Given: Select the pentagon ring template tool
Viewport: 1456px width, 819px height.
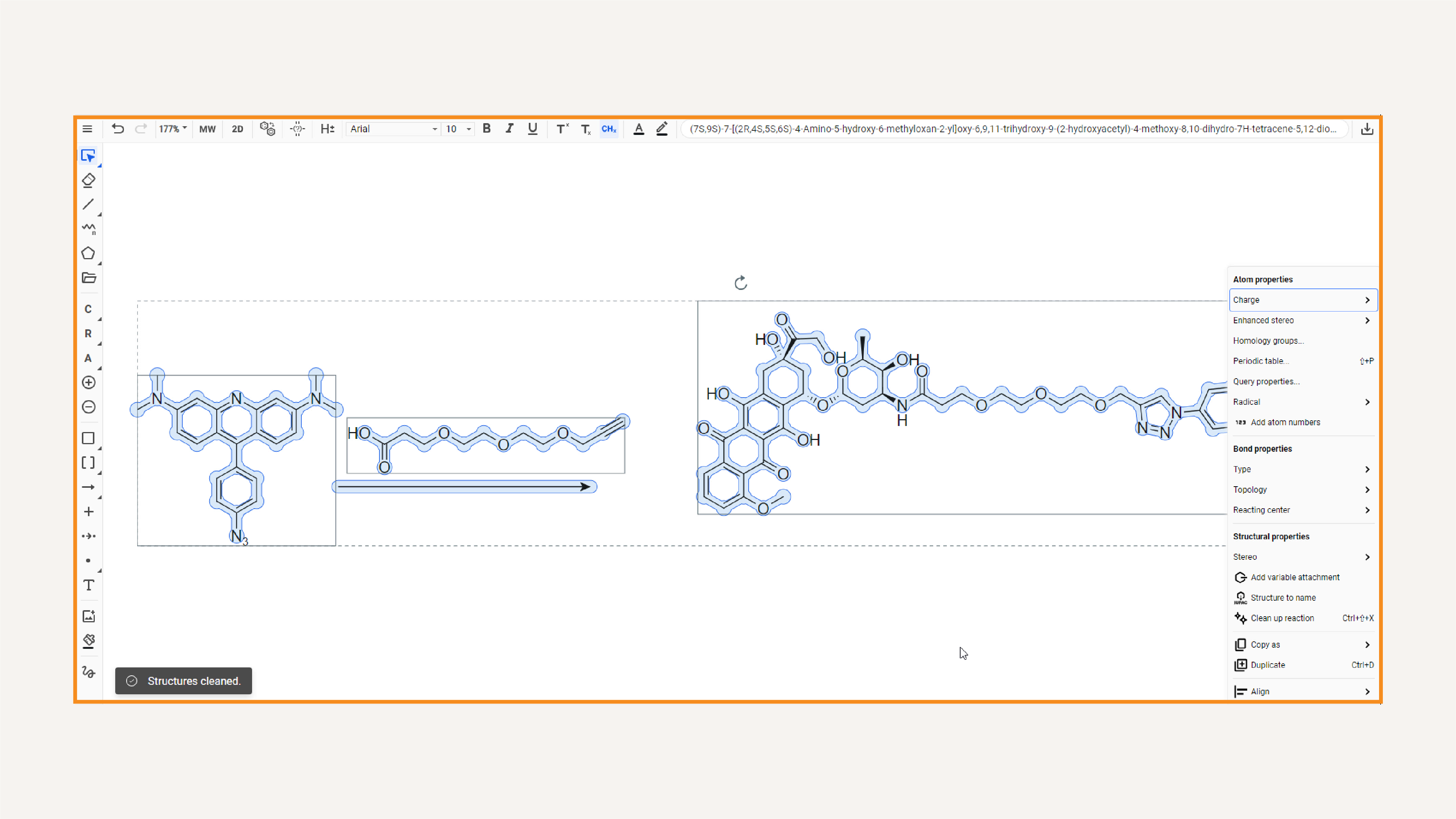Looking at the screenshot, I should pyautogui.click(x=88, y=253).
